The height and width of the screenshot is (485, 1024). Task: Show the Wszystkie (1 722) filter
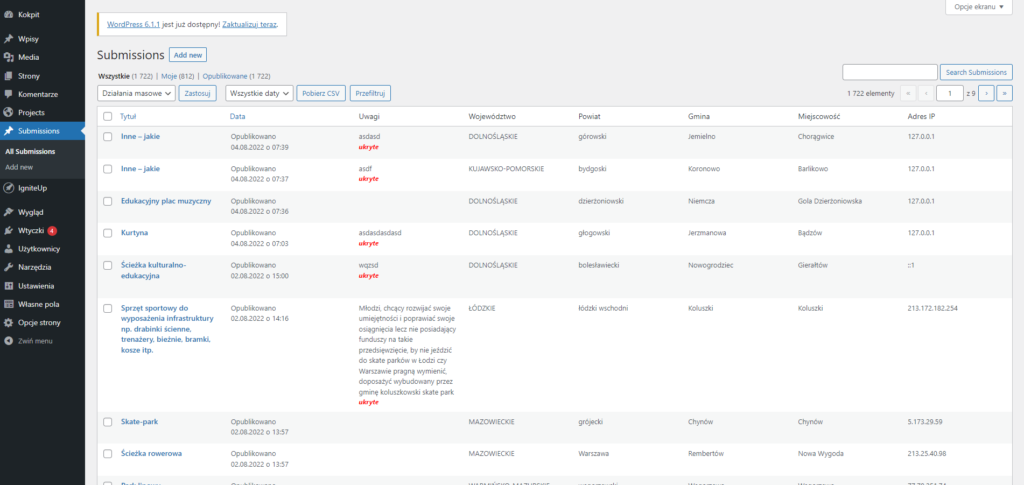(x=125, y=76)
